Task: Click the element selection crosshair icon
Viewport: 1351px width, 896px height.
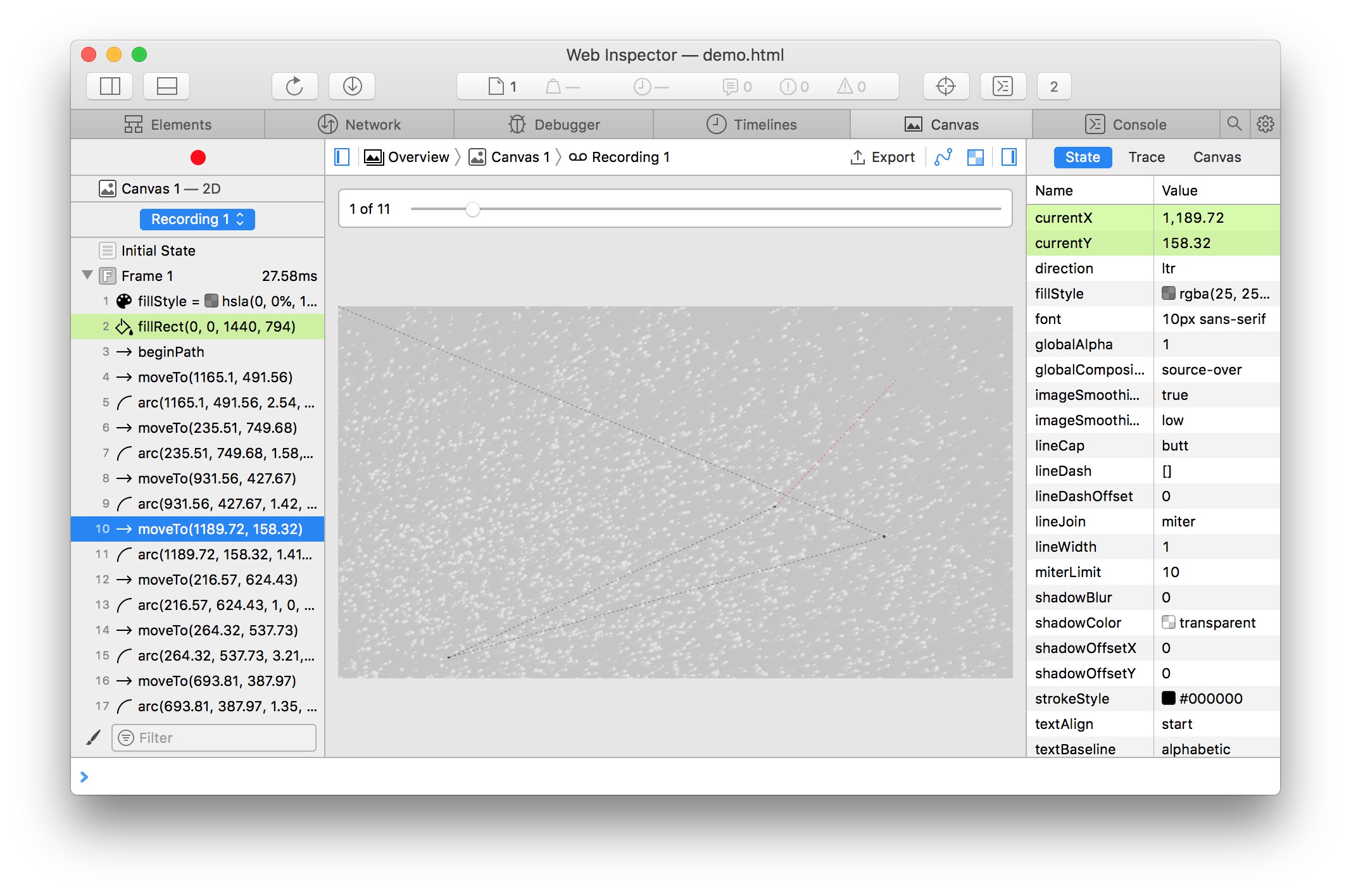Action: 946,86
